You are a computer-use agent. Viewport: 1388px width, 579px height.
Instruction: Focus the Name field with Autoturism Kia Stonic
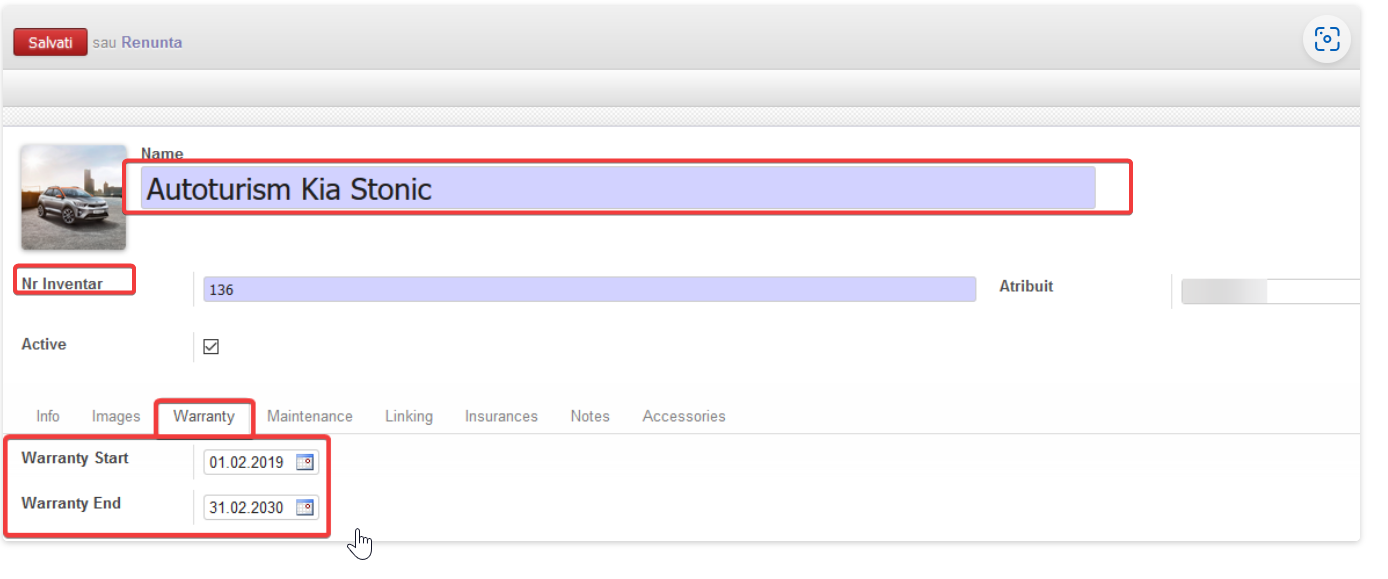[618, 188]
